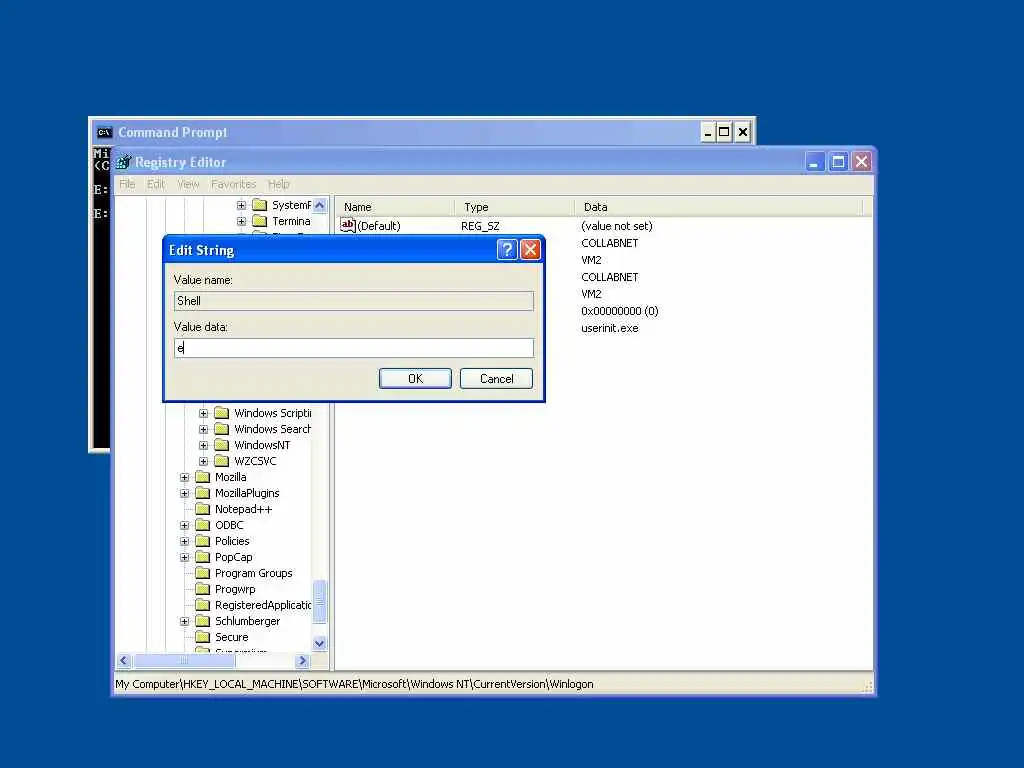
Task: Select the Schlumberger folder icon
Action: (x=202, y=621)
